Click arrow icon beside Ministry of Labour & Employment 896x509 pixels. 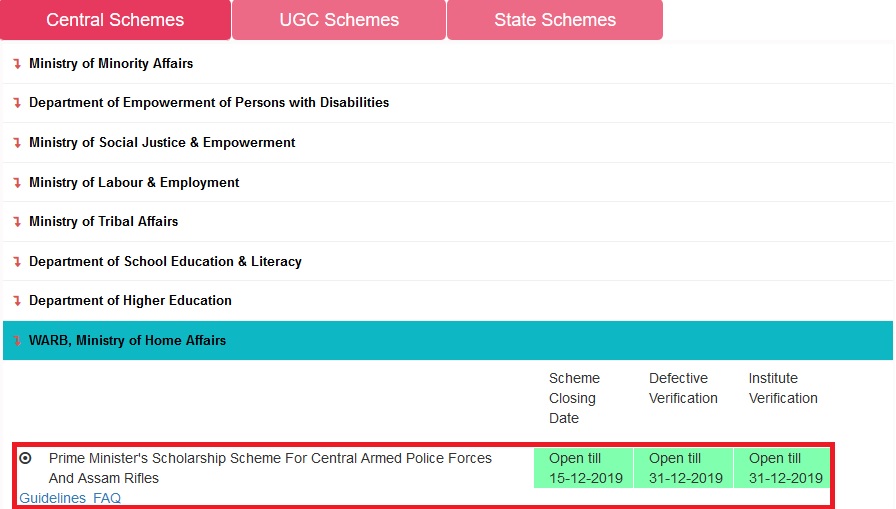[x=17, y=183]
